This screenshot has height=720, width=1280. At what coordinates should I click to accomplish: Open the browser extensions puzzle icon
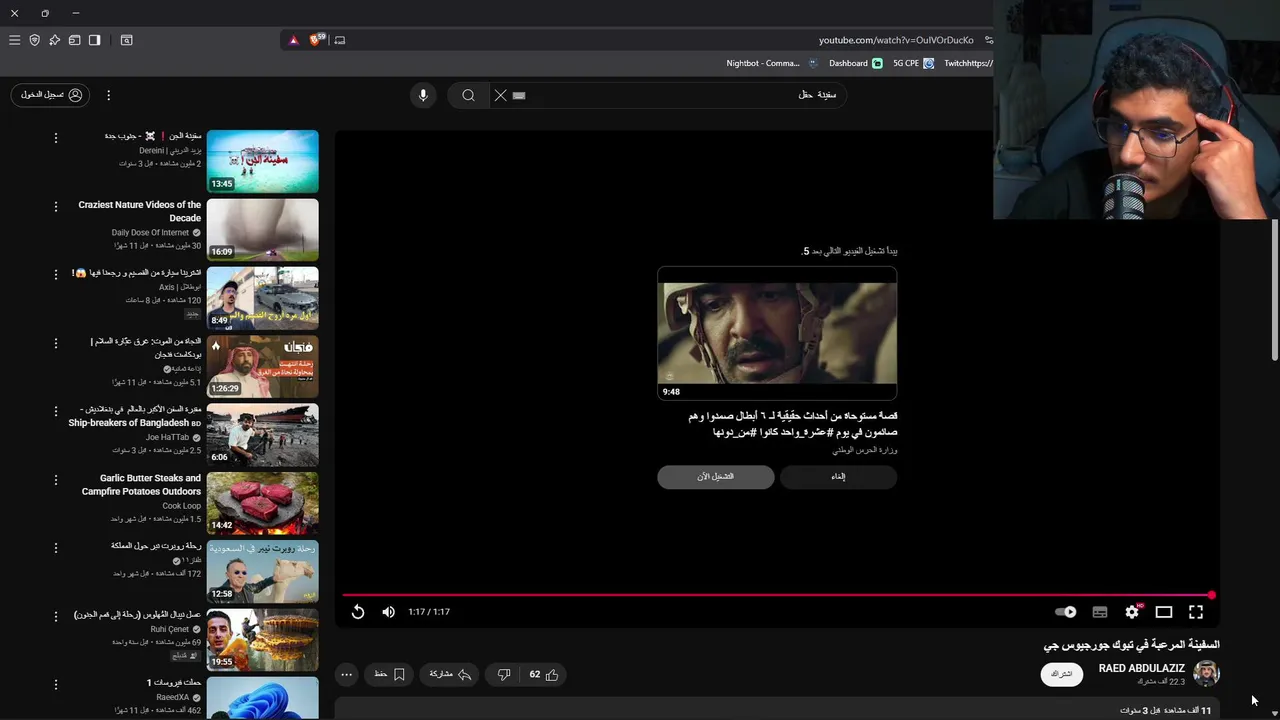(54, 40)
